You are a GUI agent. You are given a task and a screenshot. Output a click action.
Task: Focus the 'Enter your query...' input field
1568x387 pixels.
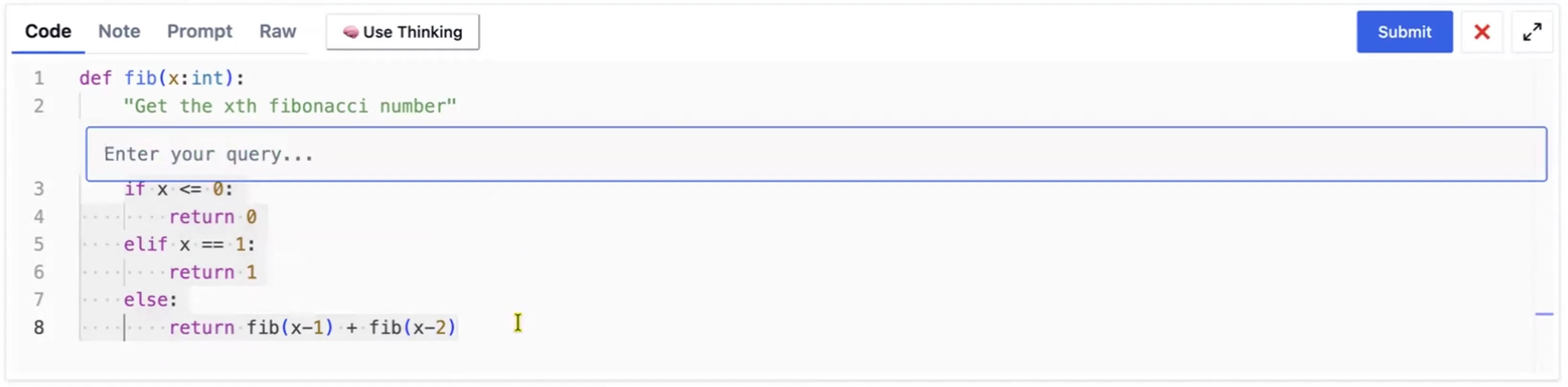point(816,154)
